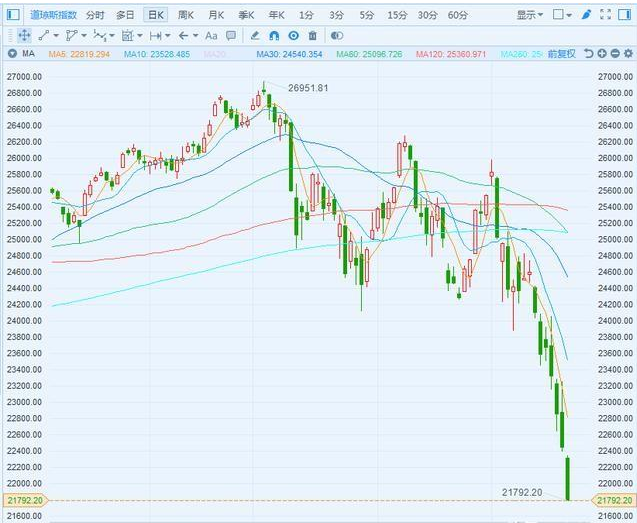Expand the arrow tool options arrow
The height and width of the screenshot is (523, 637).
click(x=195, y=36)
